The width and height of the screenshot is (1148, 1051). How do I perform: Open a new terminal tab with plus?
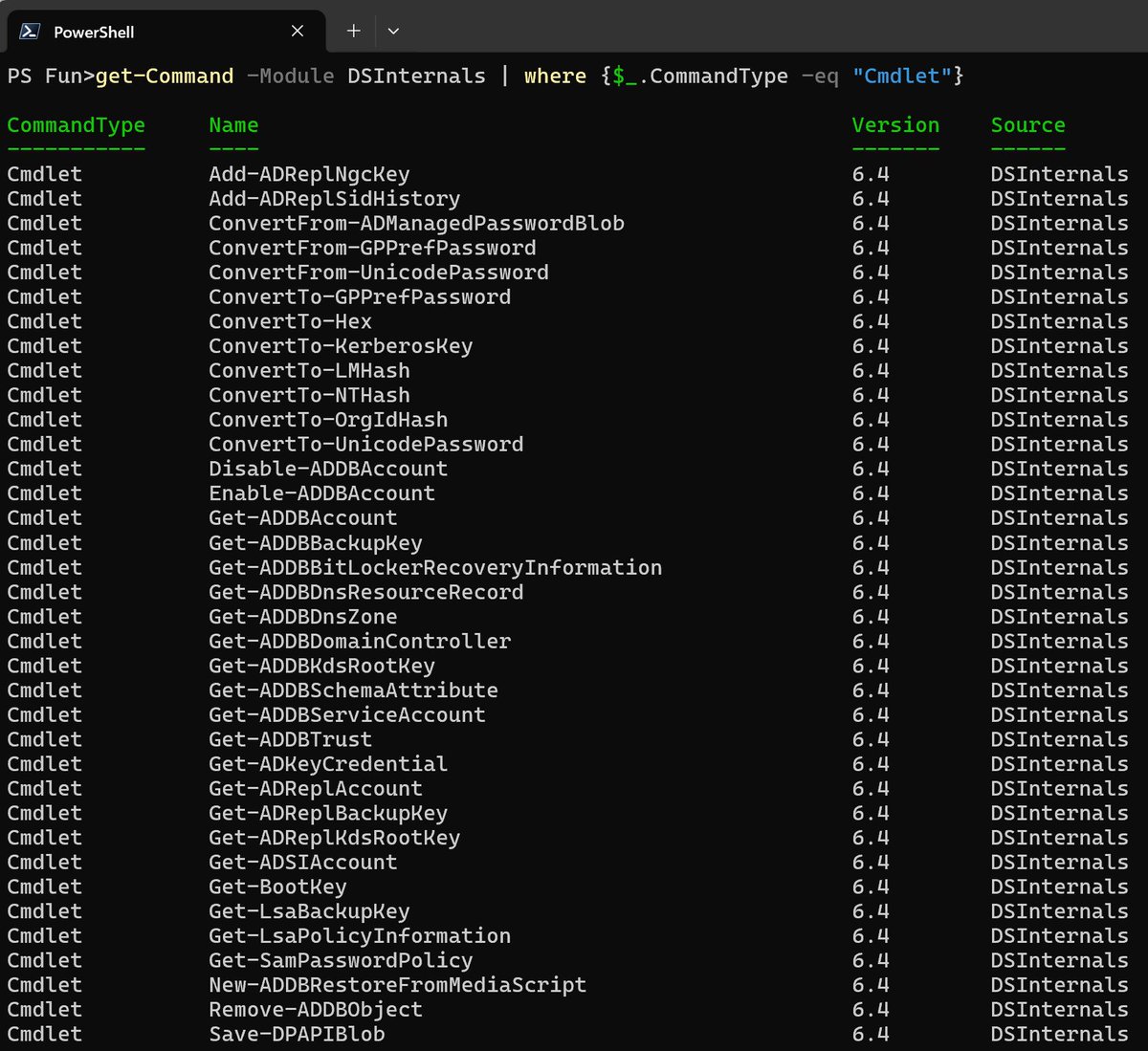click(353, 32)
